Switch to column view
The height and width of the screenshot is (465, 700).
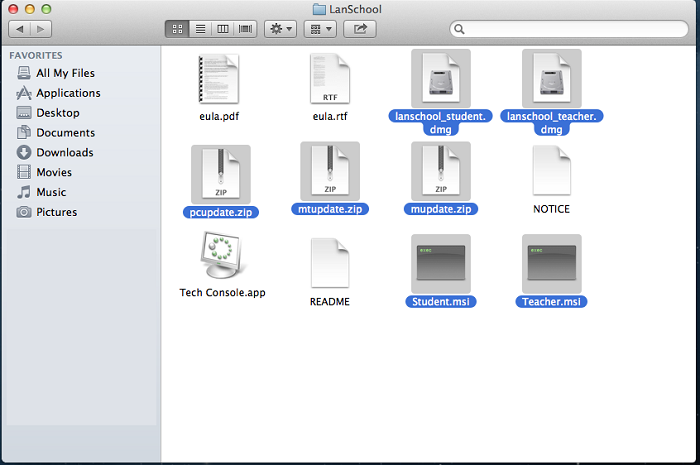223,29
